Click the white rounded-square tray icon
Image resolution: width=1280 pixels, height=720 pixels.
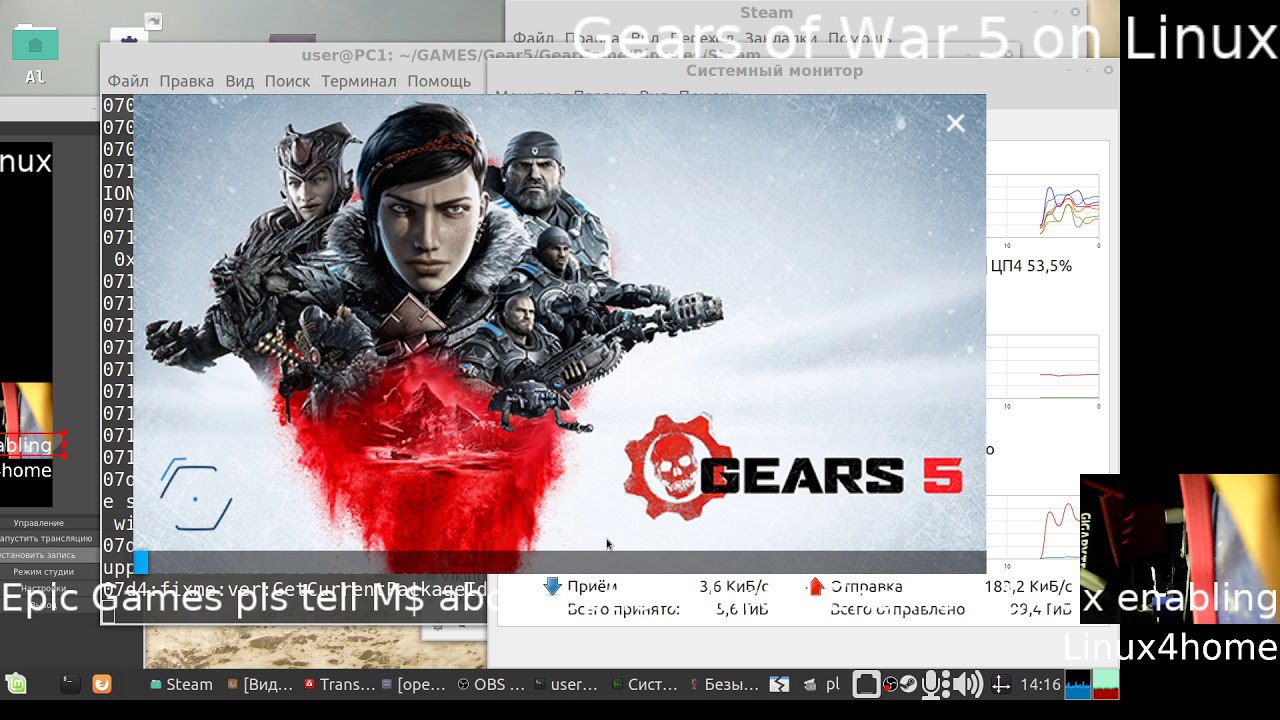866,685
